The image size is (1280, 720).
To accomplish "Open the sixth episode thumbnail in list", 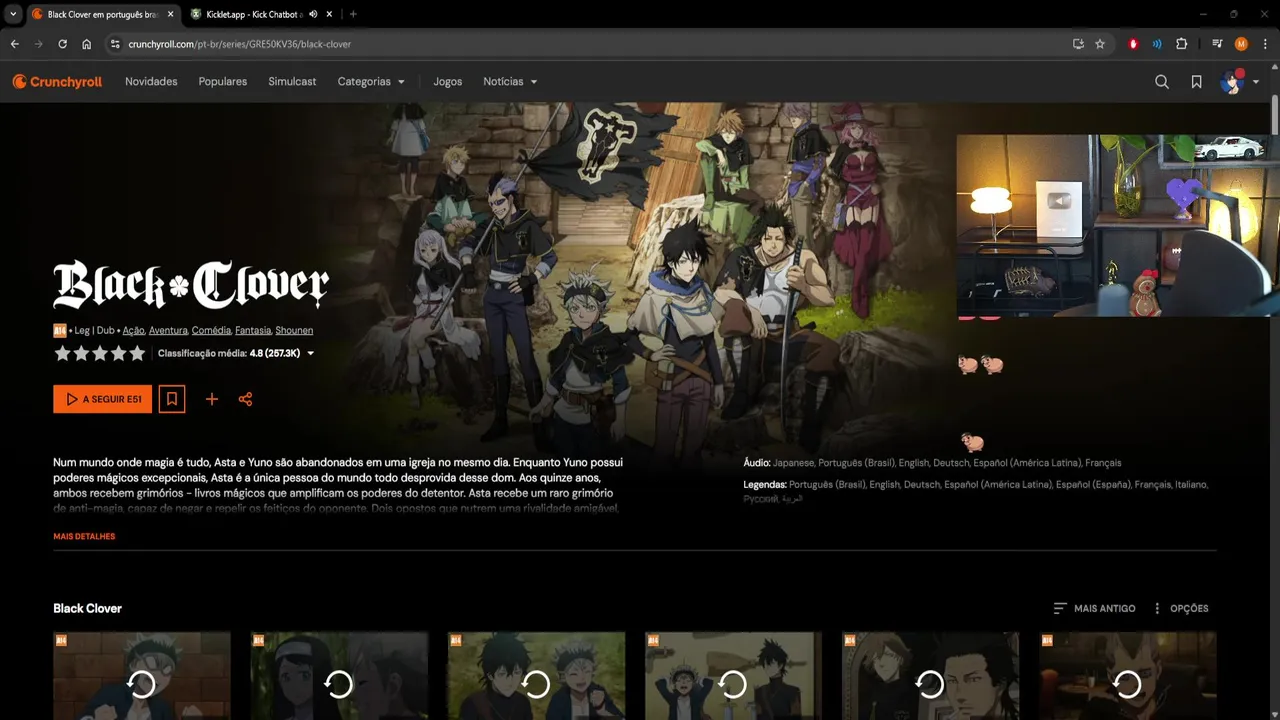I will 1128,676.
